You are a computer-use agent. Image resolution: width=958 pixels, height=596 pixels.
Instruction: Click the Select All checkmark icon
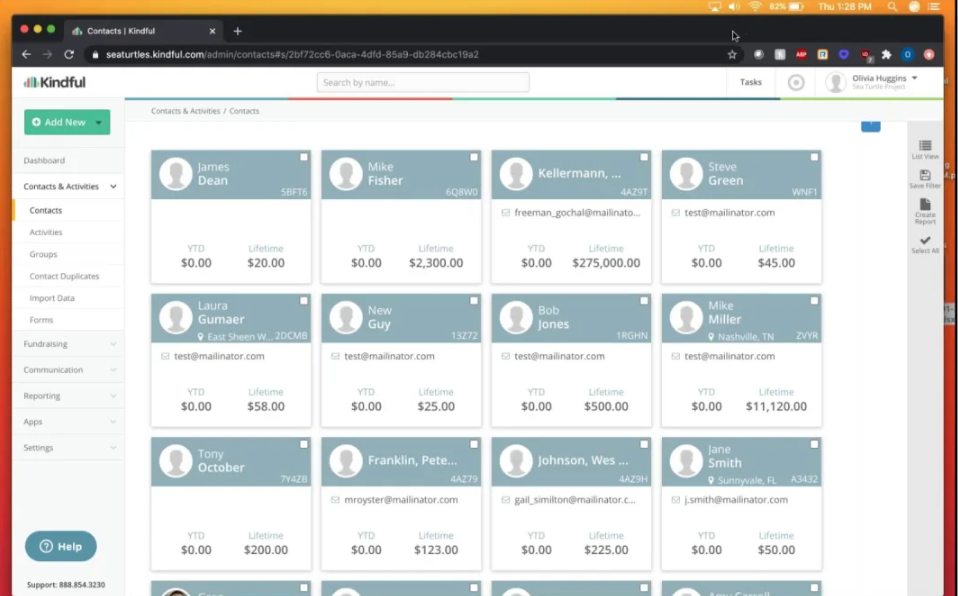925,240
